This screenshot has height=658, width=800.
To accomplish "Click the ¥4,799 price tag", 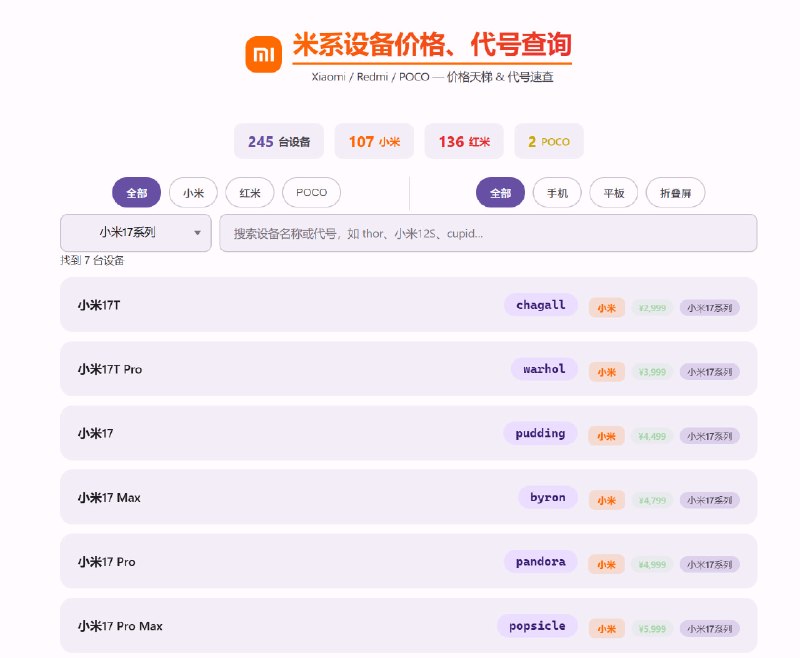I will 652,500.
